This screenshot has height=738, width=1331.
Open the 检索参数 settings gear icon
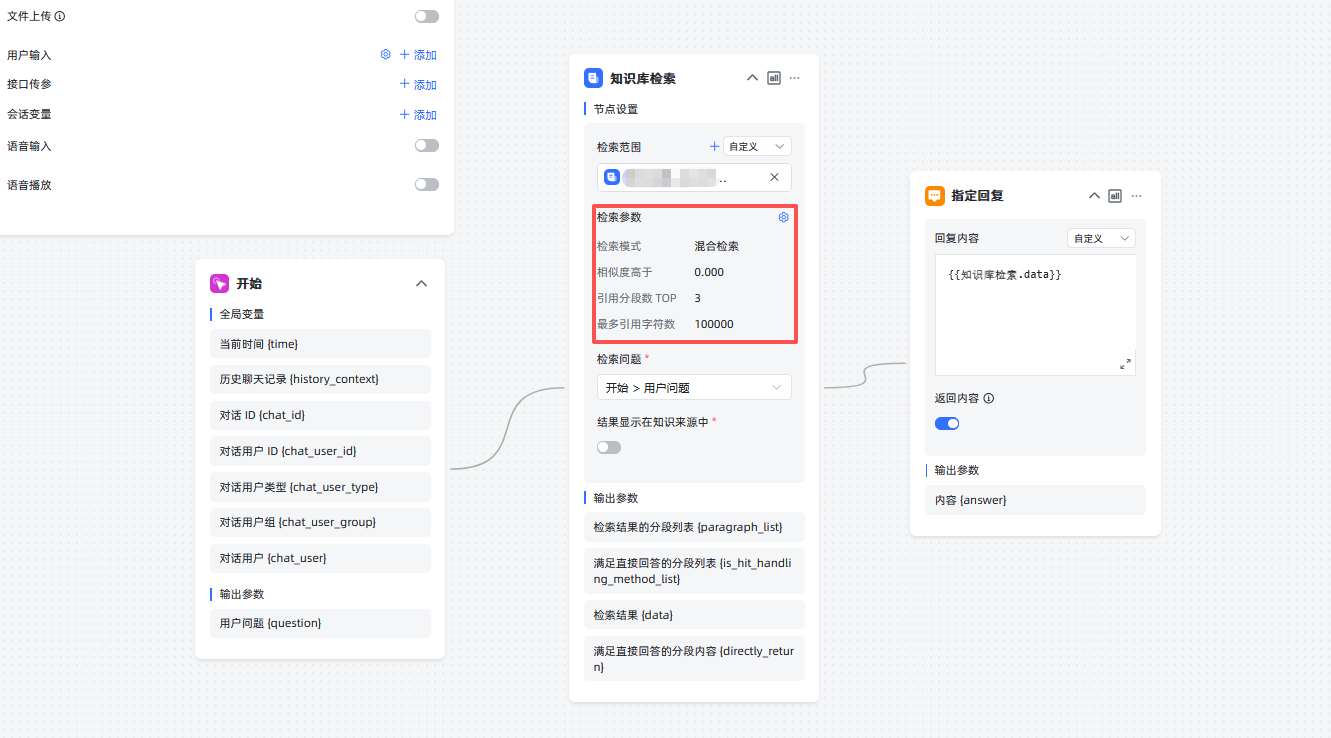pos(783,217)
